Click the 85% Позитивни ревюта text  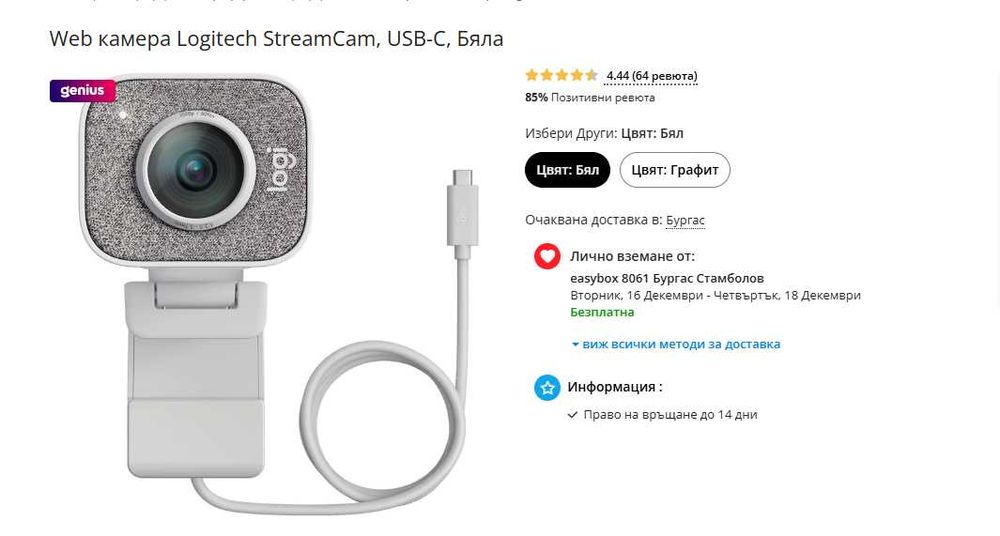(x=590, y=98)
